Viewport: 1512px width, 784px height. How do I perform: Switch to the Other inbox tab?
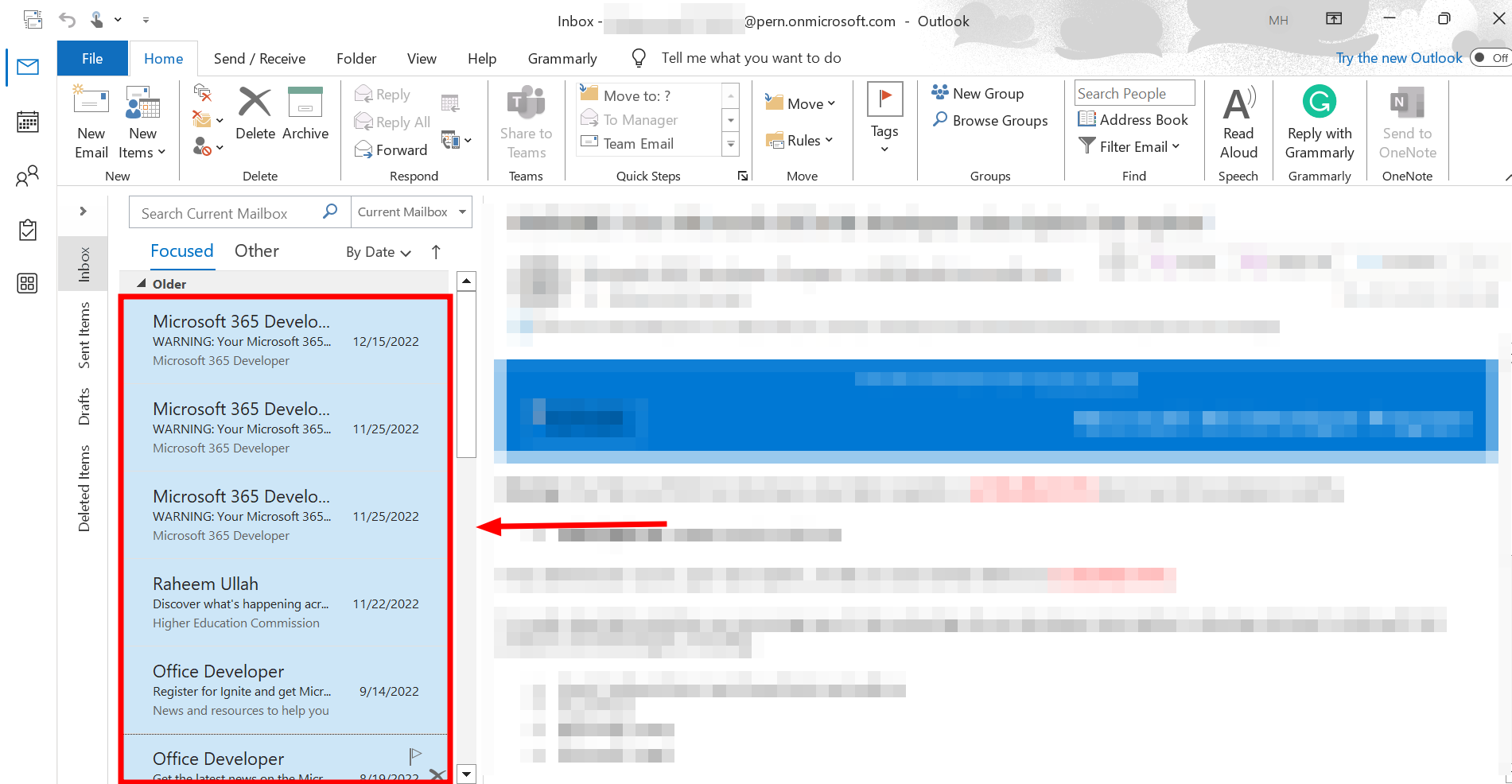click(256, 251)
